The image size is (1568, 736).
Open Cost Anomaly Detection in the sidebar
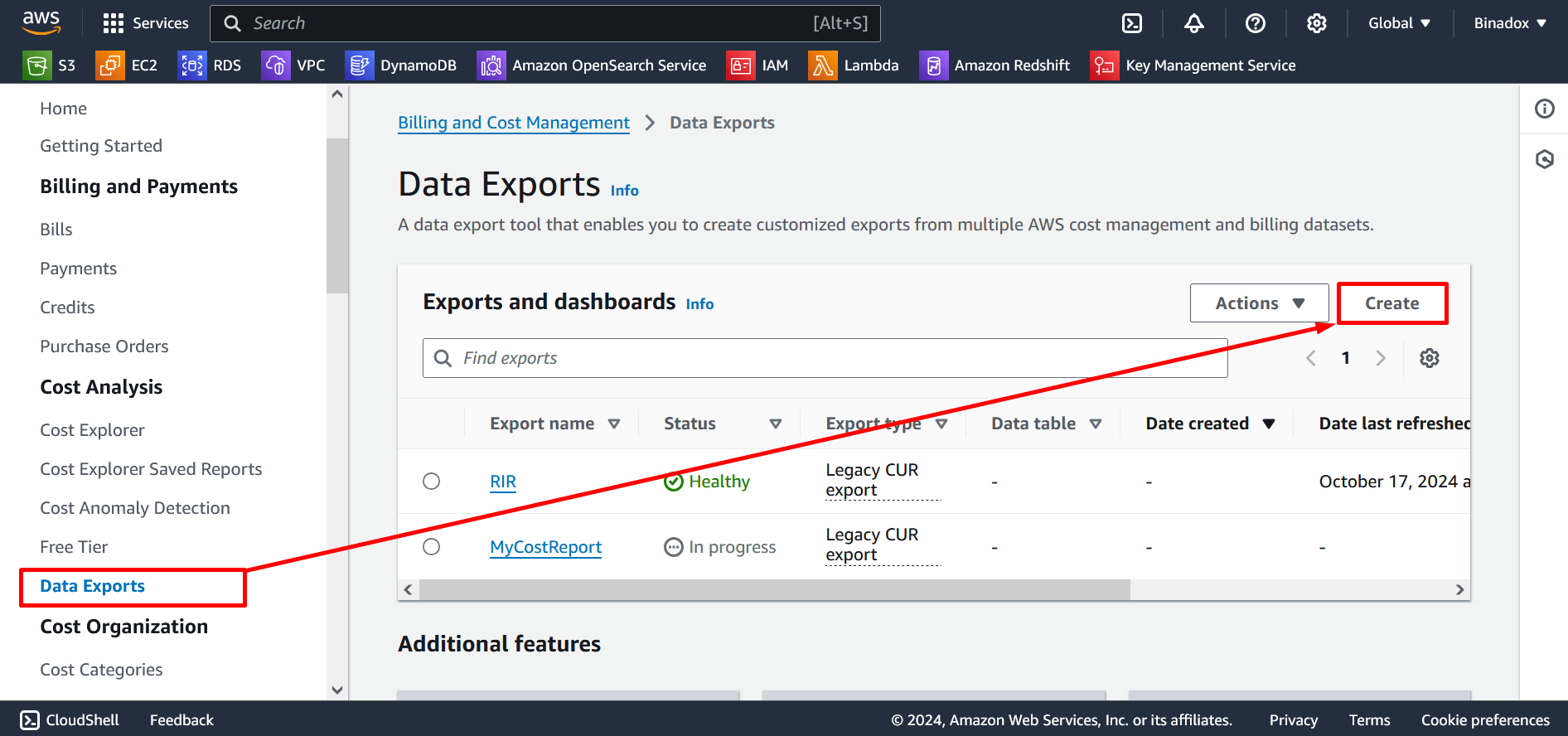pyautogui.click(x=135, y=508)
